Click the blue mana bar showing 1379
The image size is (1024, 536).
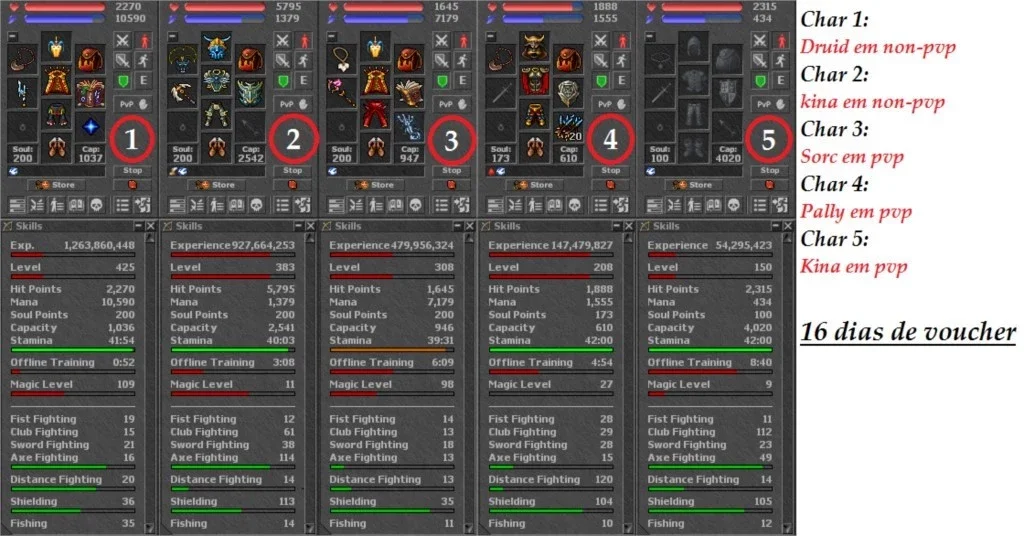pyautogui.click(x=223, y=19)
